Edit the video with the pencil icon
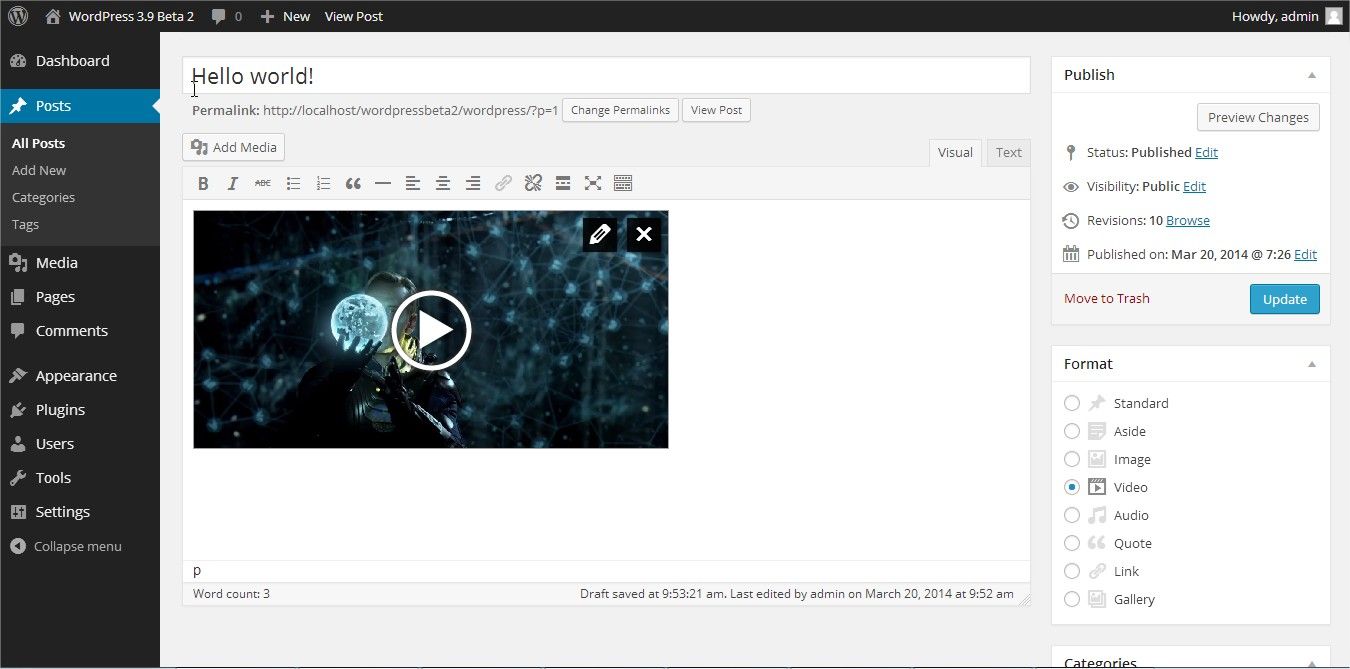The image size is (1350, 669). point(600,234)
